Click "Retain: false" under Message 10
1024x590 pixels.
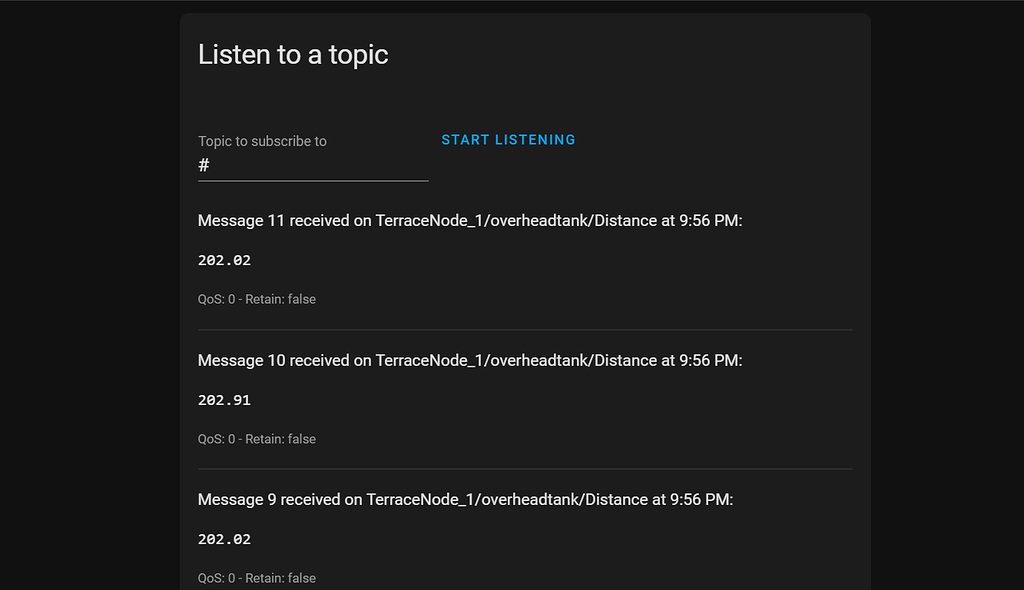click(280, 439)
